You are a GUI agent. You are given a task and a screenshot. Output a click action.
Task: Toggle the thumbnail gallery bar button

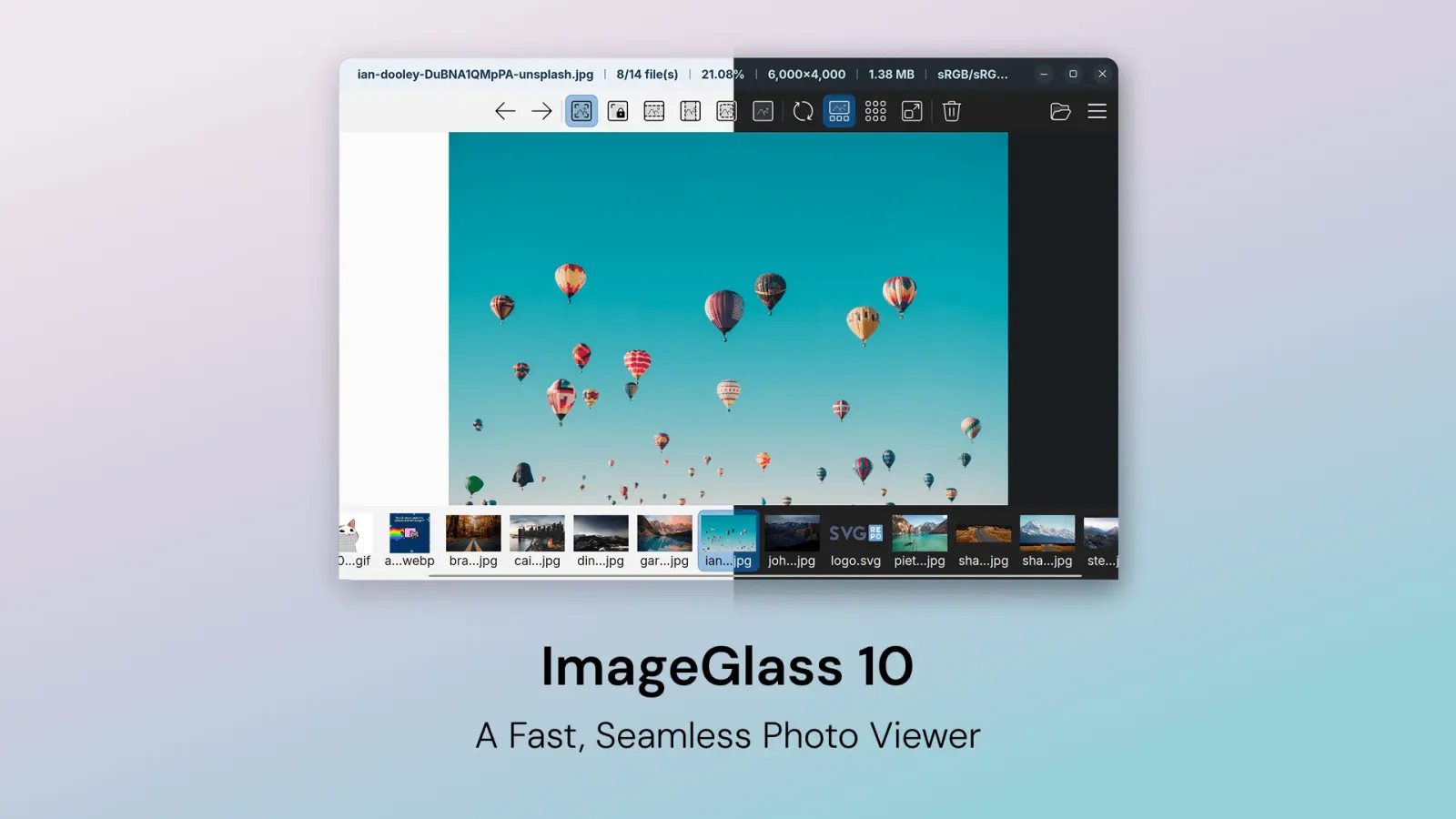click(x=839, y=111)
